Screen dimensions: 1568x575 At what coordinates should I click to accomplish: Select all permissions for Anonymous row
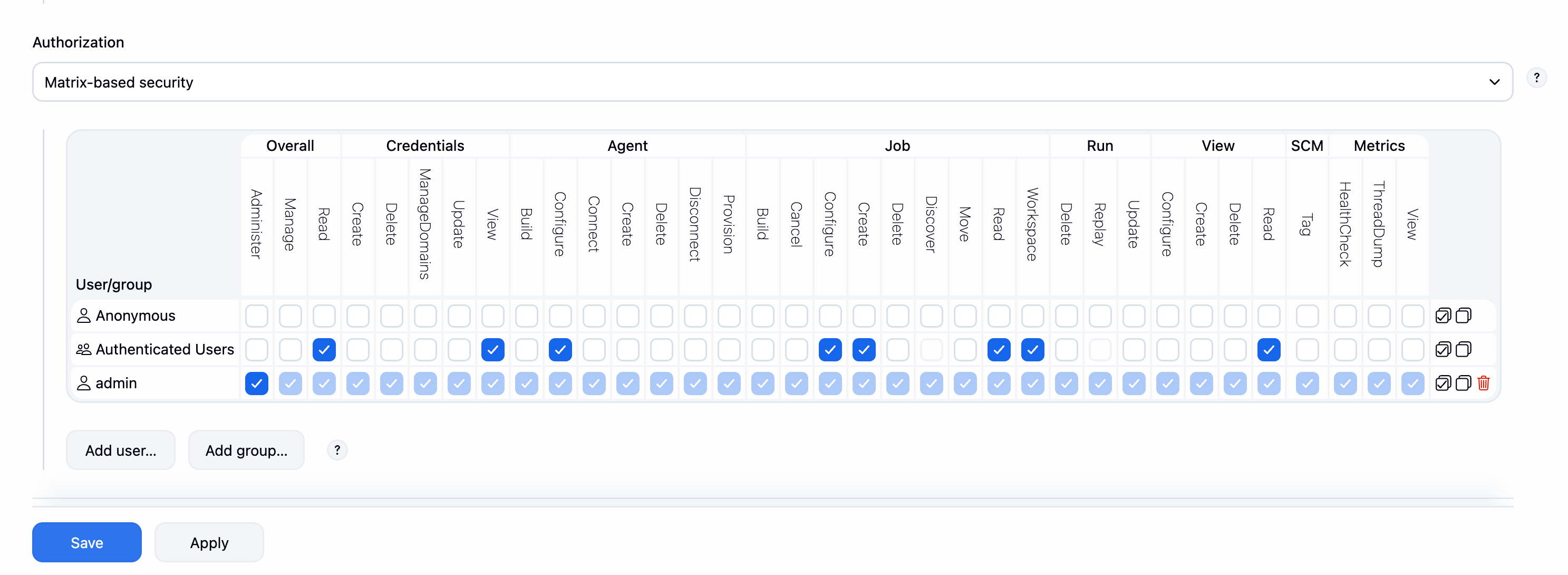click(x=1443, y=315)
